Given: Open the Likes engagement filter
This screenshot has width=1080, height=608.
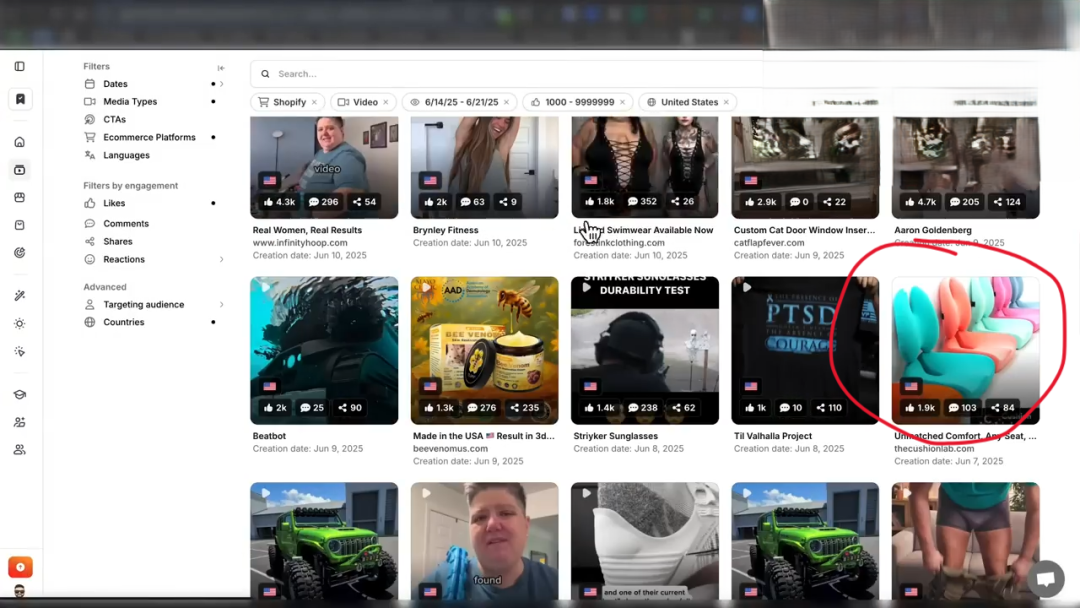Looking at the screenshot, I should tap(114, 203).
